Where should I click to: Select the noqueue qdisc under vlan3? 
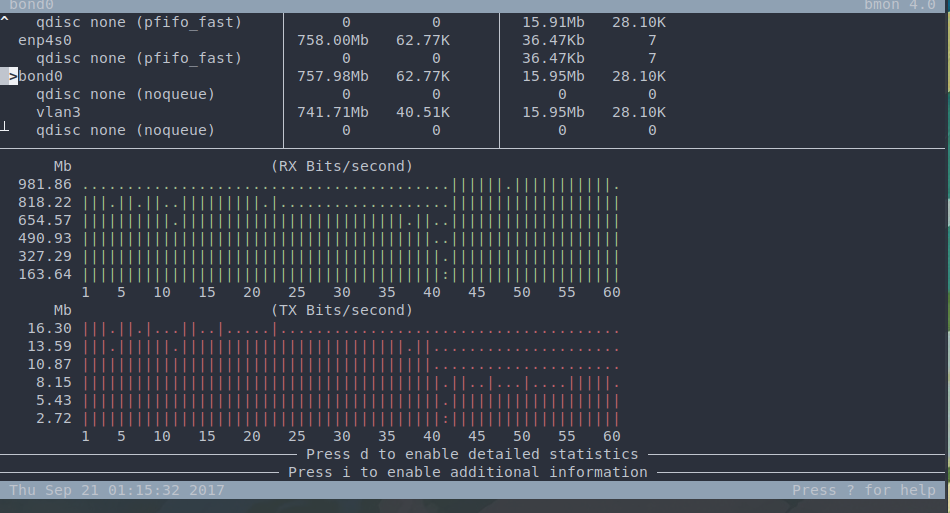tap(125, 130)
